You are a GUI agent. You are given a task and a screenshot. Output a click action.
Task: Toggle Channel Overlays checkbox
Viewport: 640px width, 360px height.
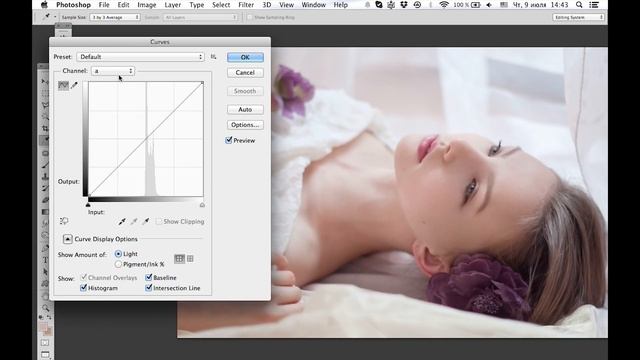pos(84,277)
